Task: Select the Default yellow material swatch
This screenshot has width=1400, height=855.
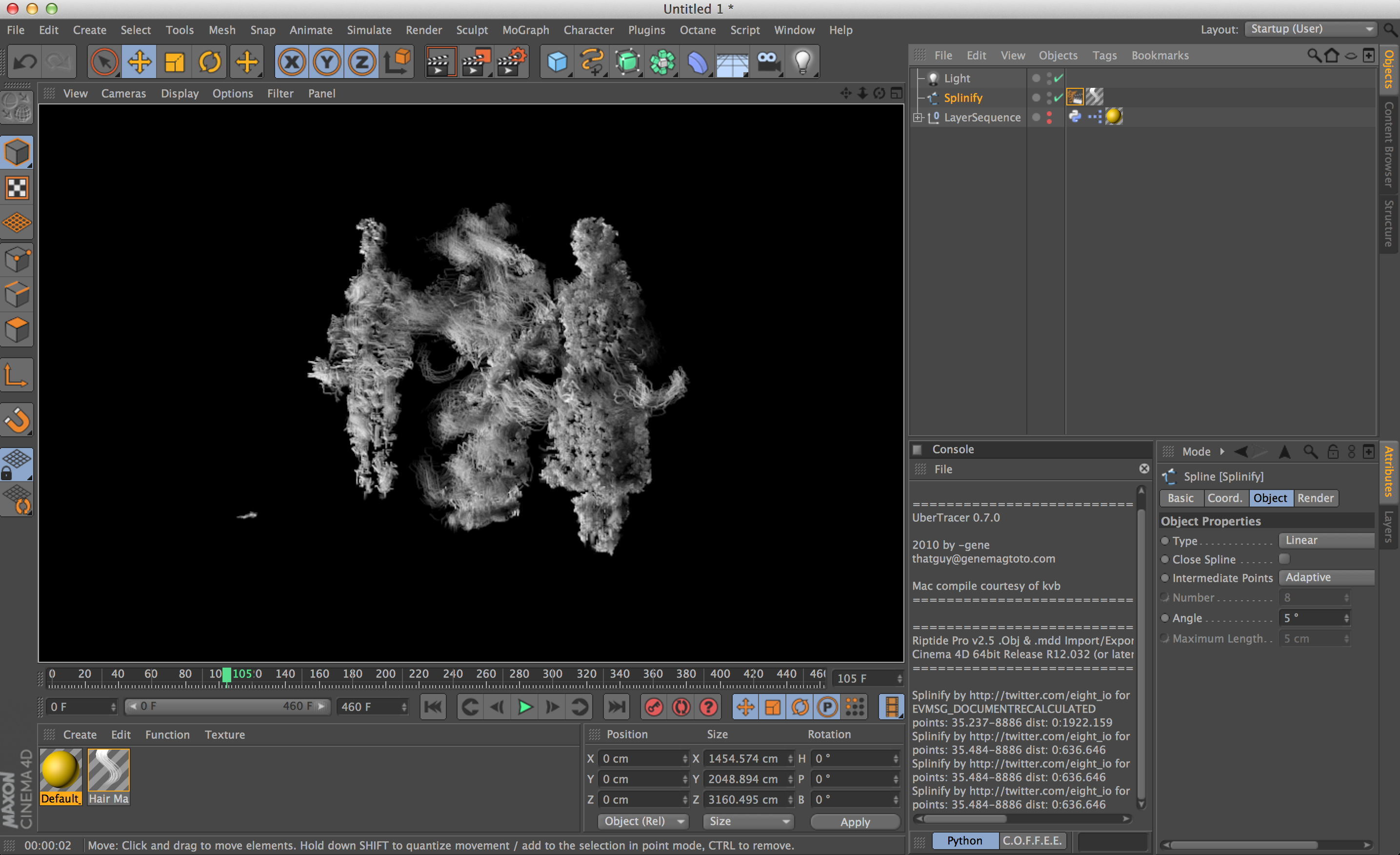Action: tap(60, 776)
